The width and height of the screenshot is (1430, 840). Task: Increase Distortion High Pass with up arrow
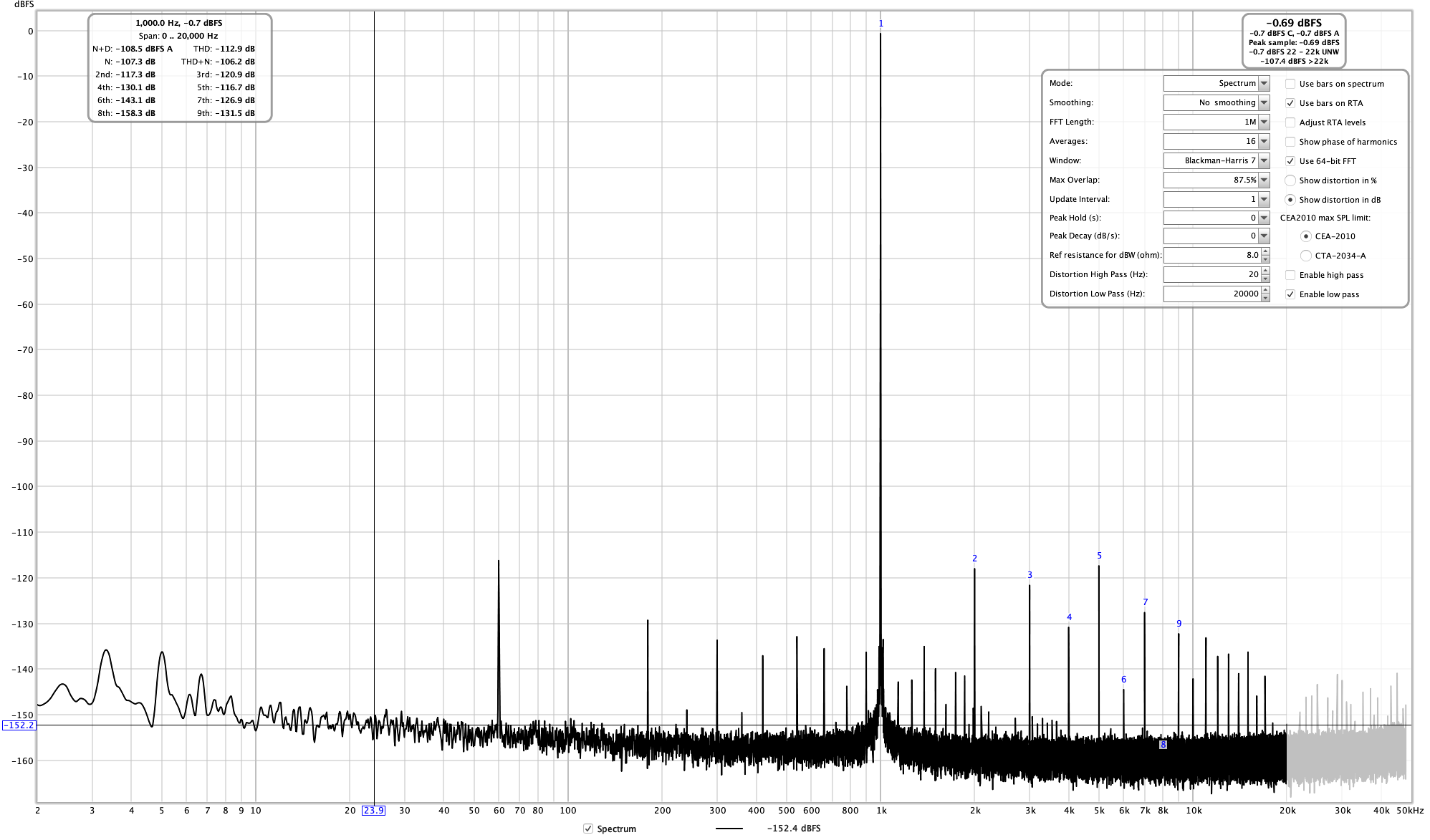click(1266, 271)
